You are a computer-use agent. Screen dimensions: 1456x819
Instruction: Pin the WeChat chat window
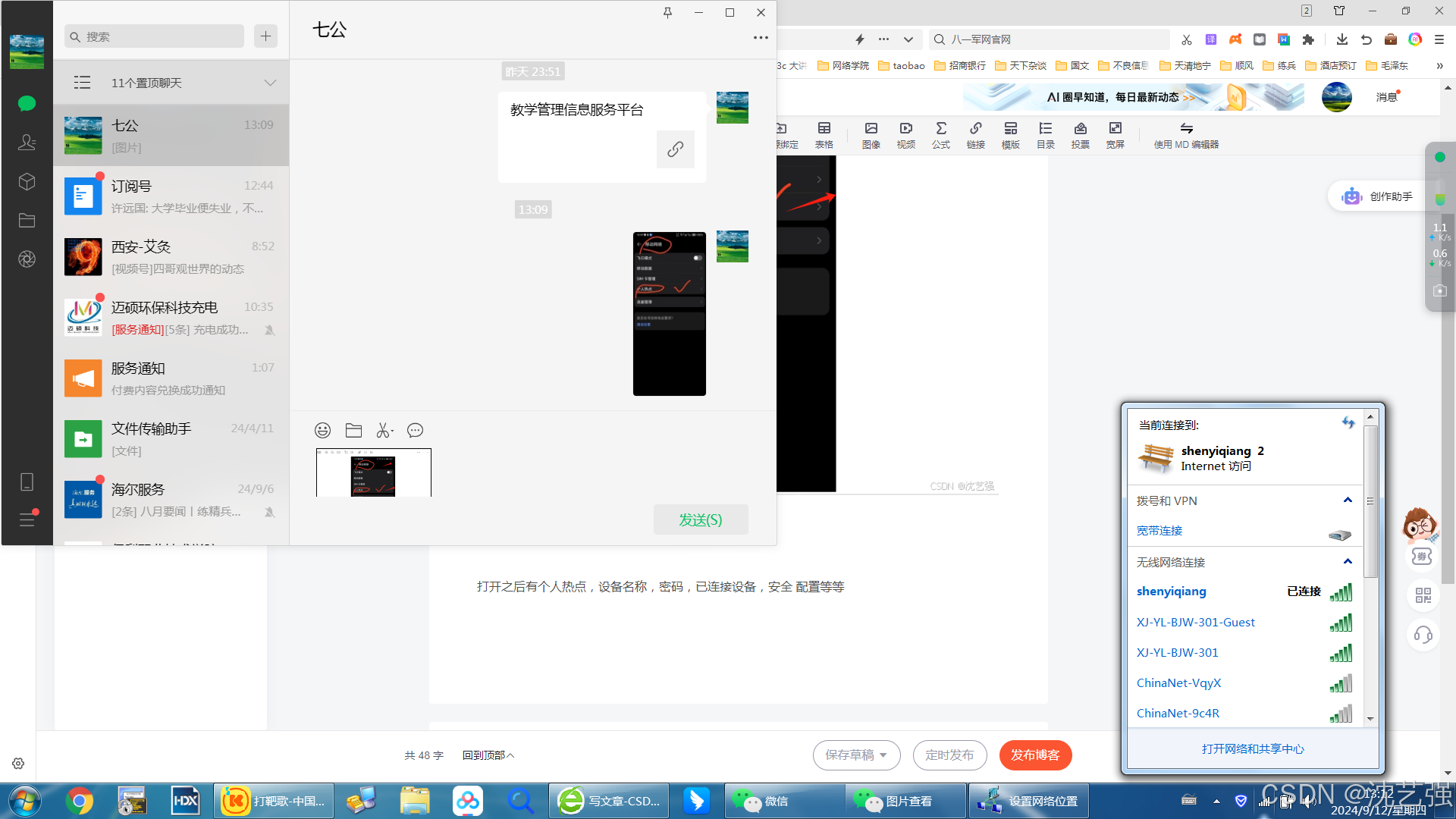pos(667,13)
